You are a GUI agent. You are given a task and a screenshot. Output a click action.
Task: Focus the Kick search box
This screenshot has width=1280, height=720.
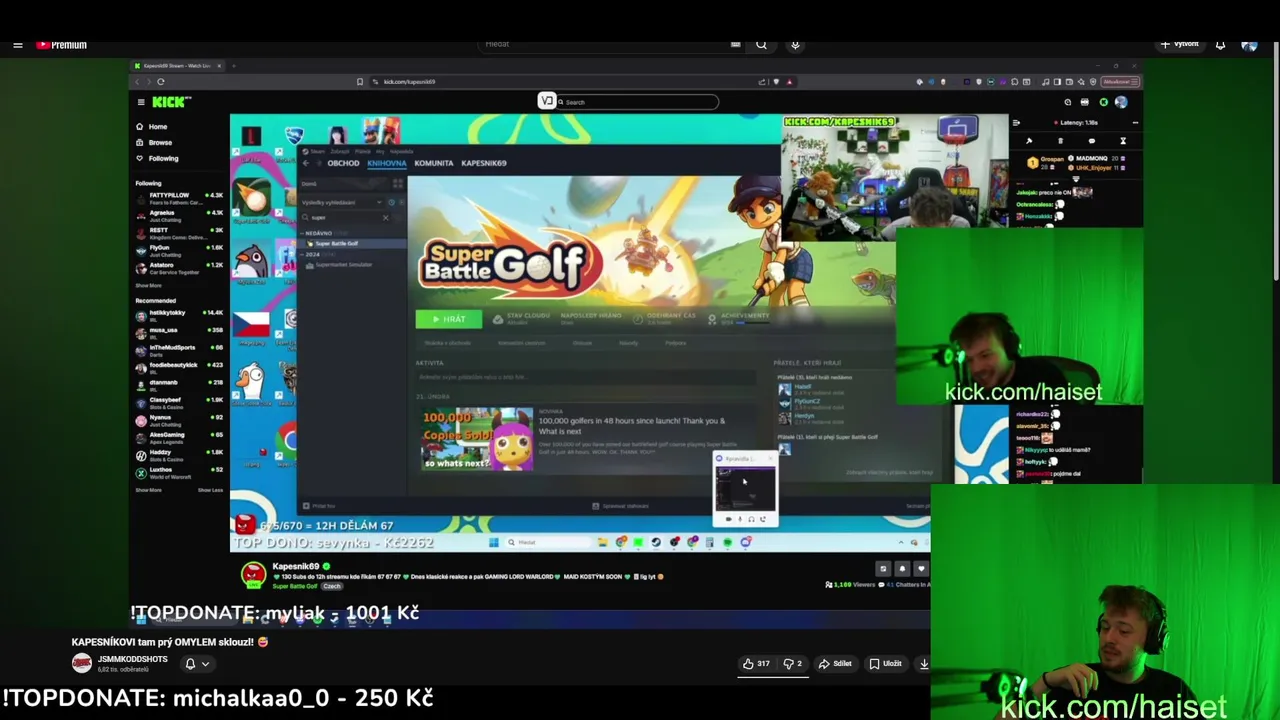pos(637,102)
